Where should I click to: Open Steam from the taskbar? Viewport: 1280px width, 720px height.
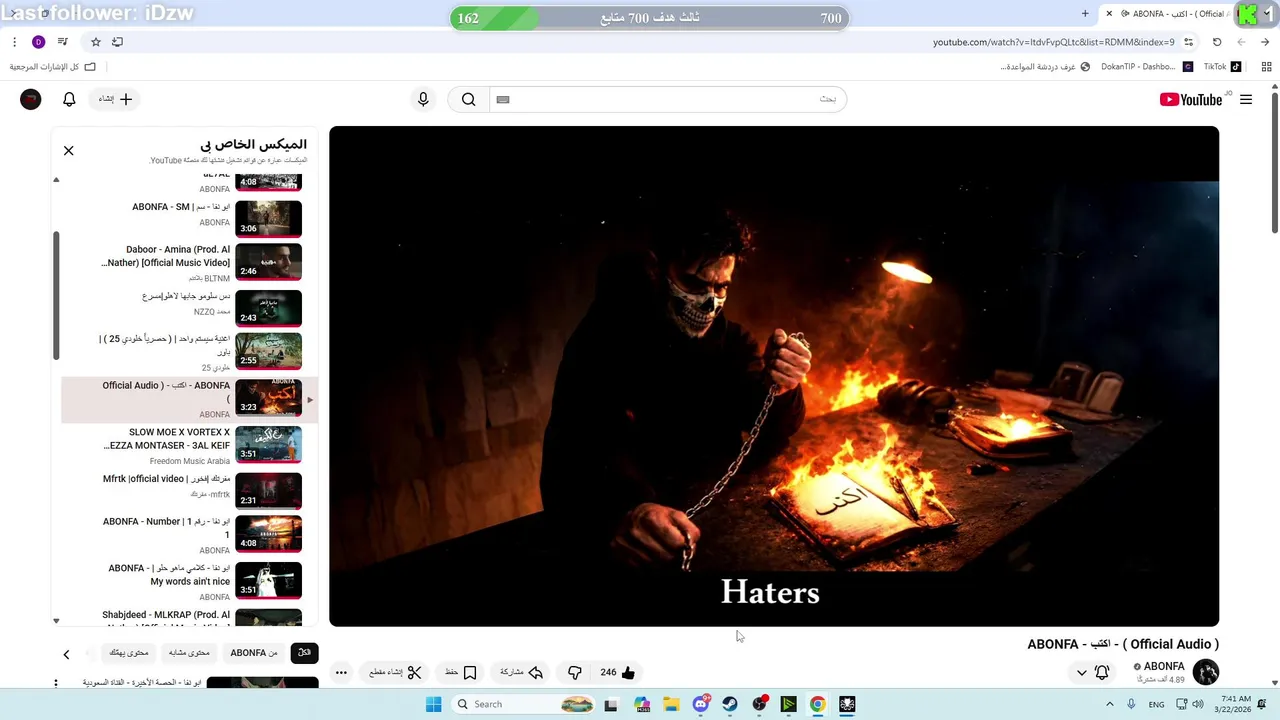(730, 704)
